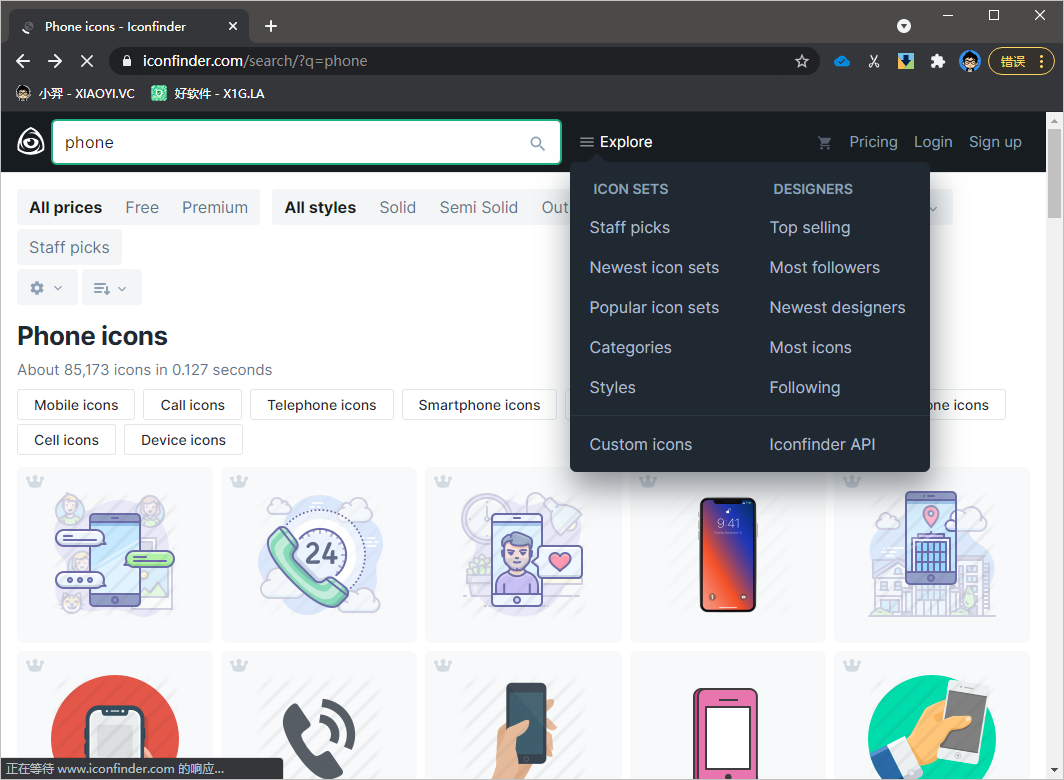Open the browser extensions puzzle icon
This screenshot has height=780, width=1064.
coord(938,61)
